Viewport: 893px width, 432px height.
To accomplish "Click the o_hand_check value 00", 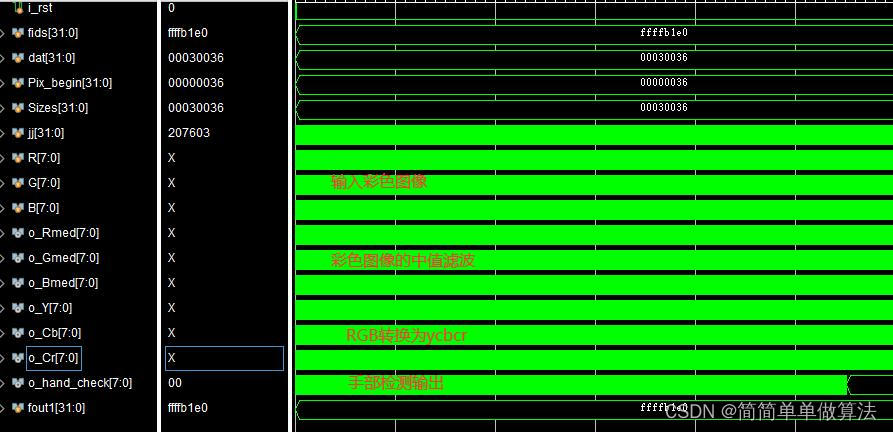I will point(175,384).
